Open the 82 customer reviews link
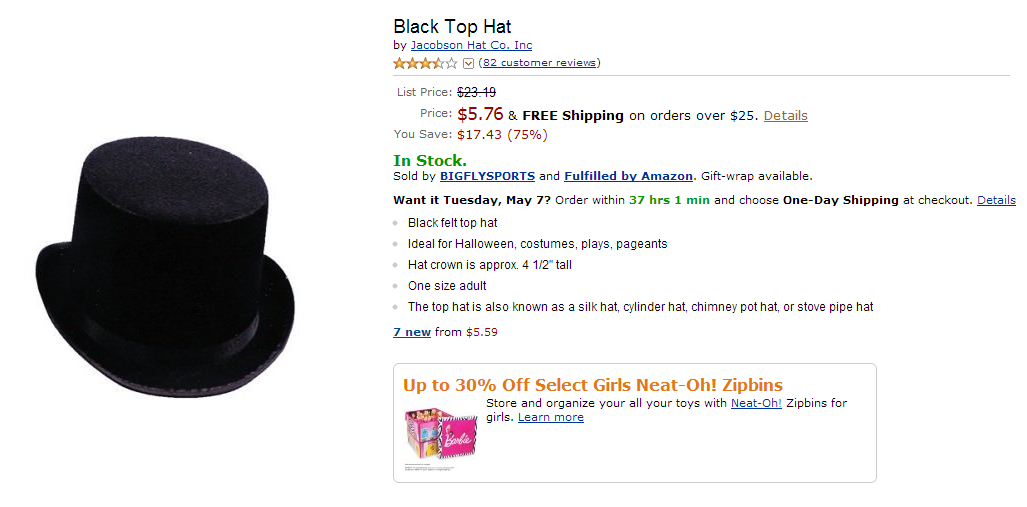 pos(539,63)
